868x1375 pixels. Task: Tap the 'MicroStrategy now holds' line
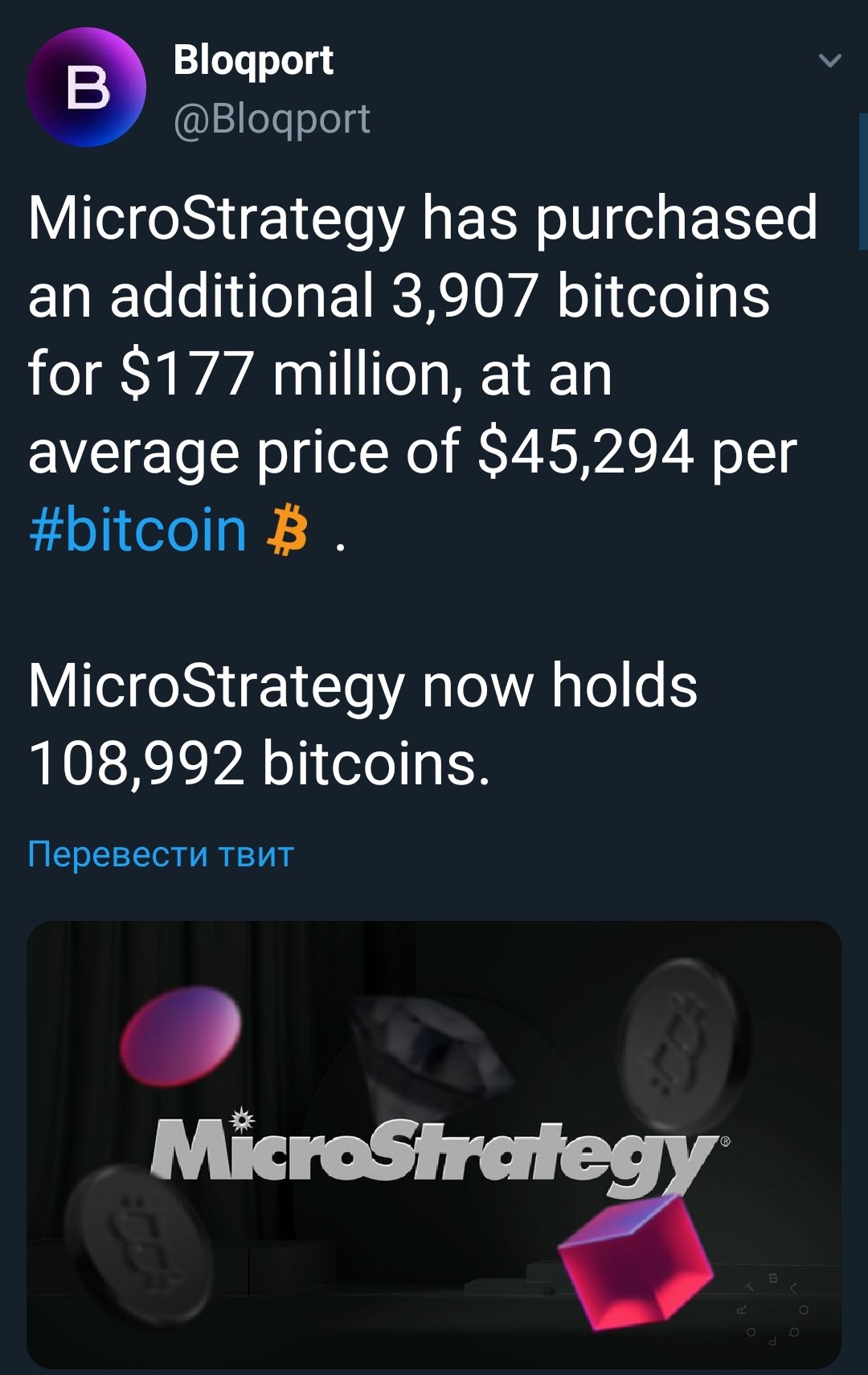pyautogui.click(x=362, y=685)
